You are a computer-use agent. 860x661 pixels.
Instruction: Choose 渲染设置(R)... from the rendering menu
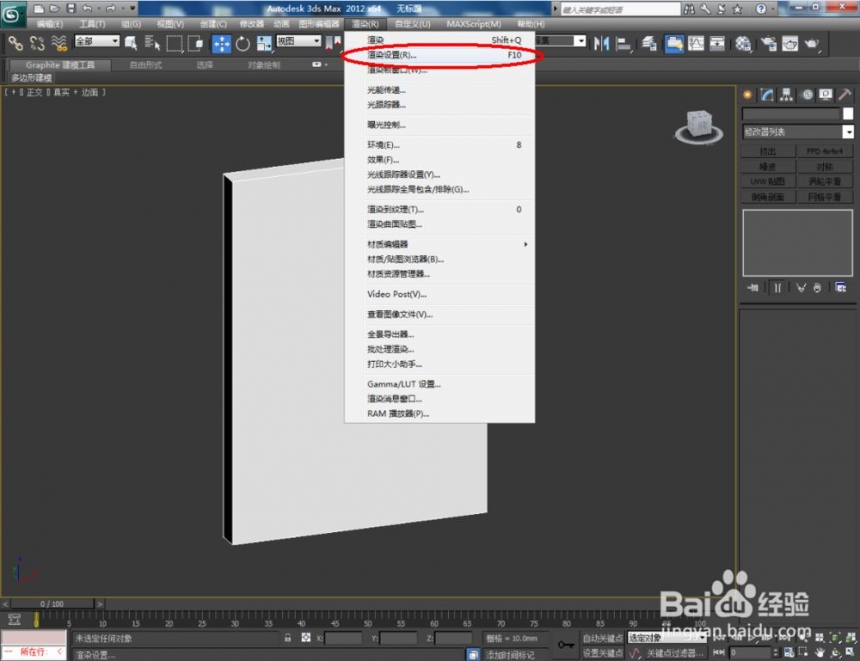pyautogui.click(x=440, y=55)
